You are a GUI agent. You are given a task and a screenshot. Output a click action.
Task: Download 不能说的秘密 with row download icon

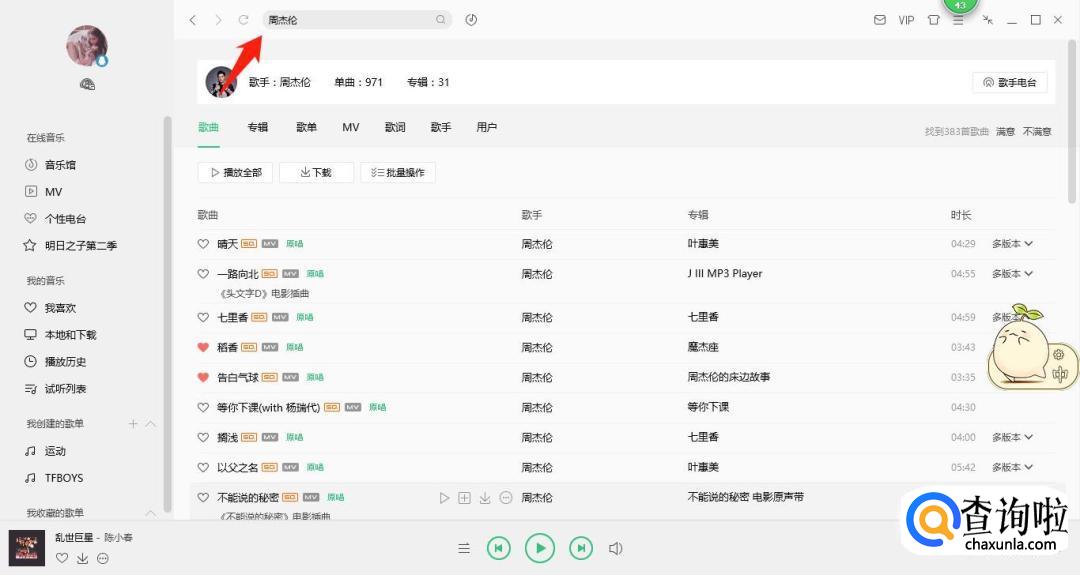pos(485,498)
